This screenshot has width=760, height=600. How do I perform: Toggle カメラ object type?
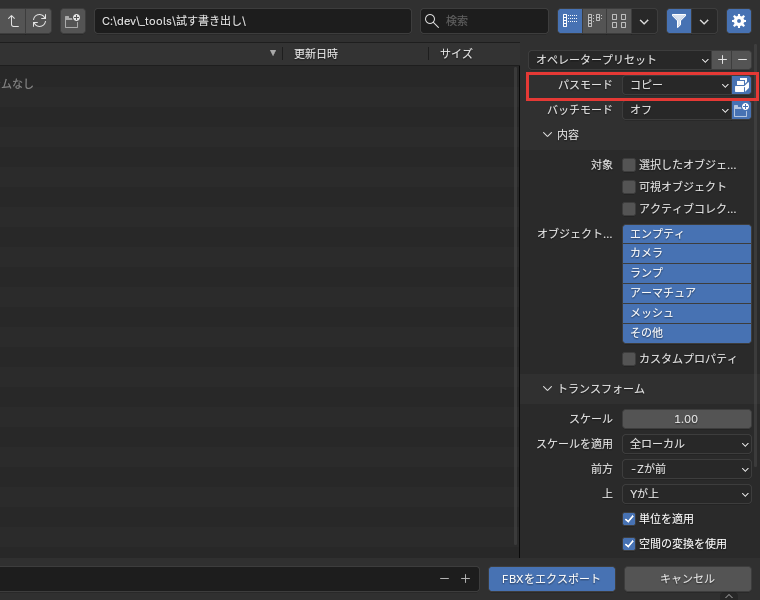click(687, 253)
